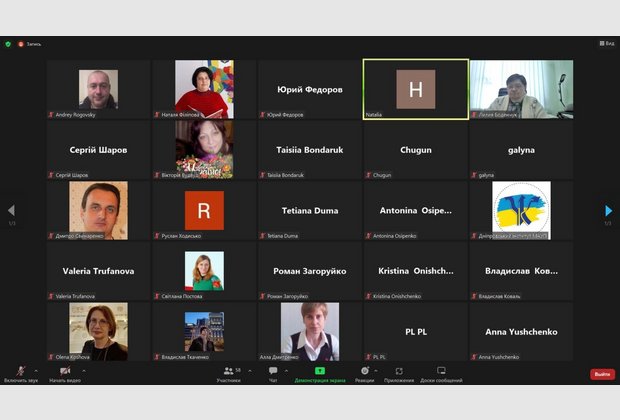
Task: Select Алла Дмитренко video tile
Action: point(310,331)
